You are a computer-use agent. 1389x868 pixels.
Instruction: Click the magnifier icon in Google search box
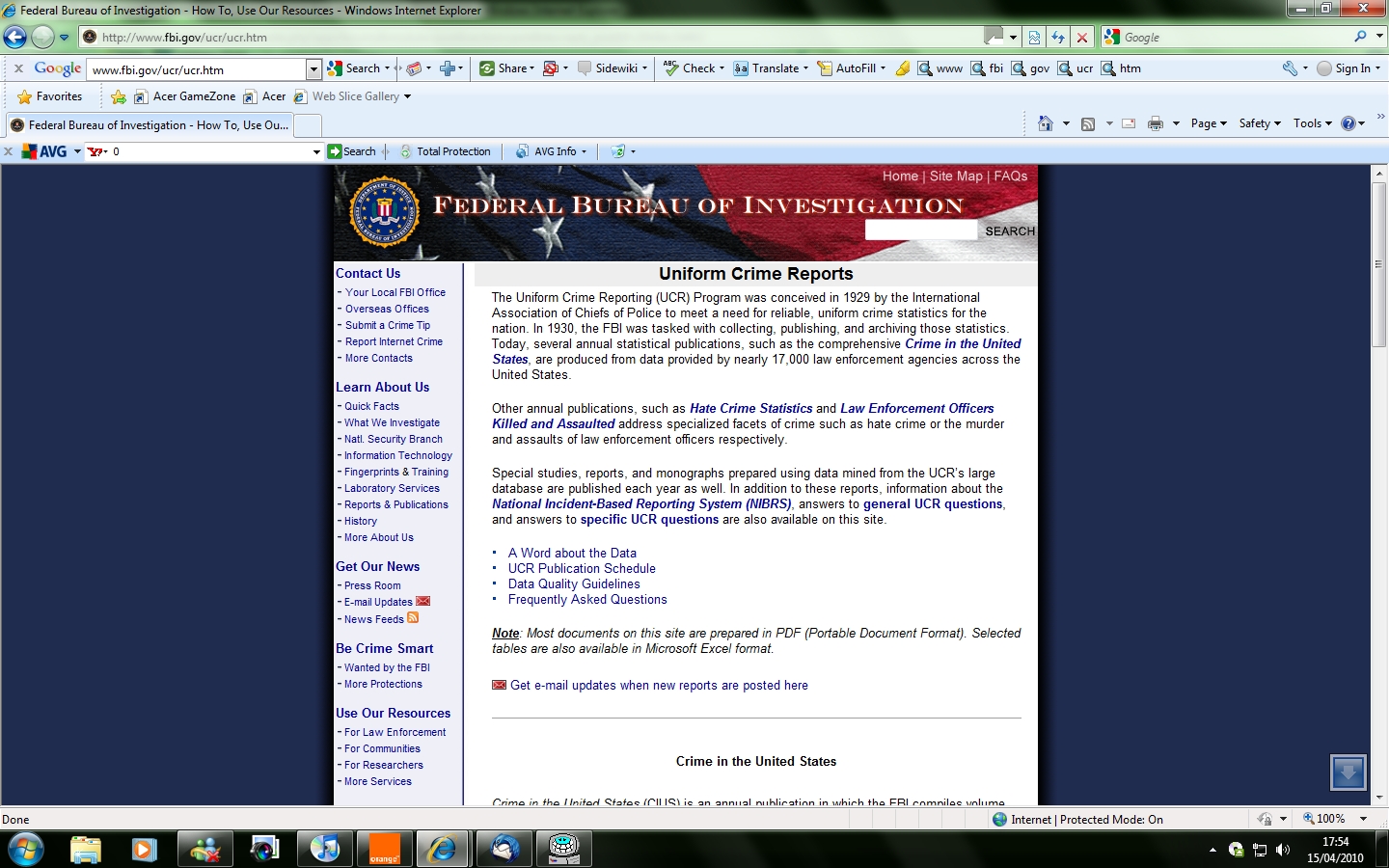(x=1360, y=37)
